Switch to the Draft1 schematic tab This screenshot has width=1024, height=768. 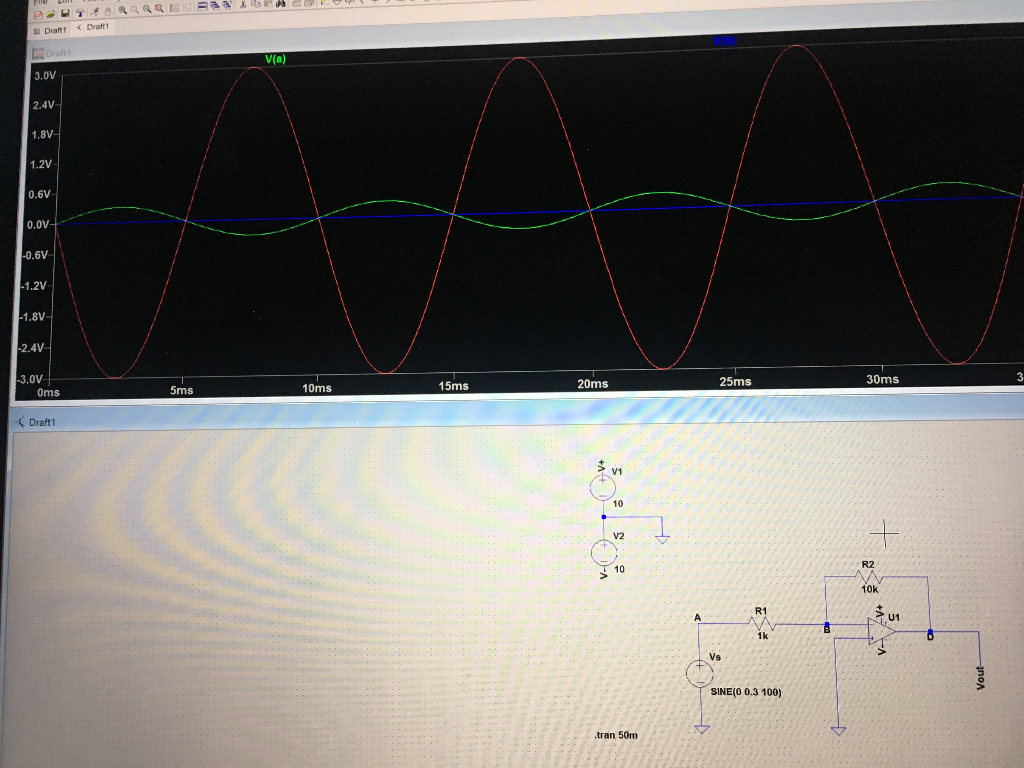(93, 27)
